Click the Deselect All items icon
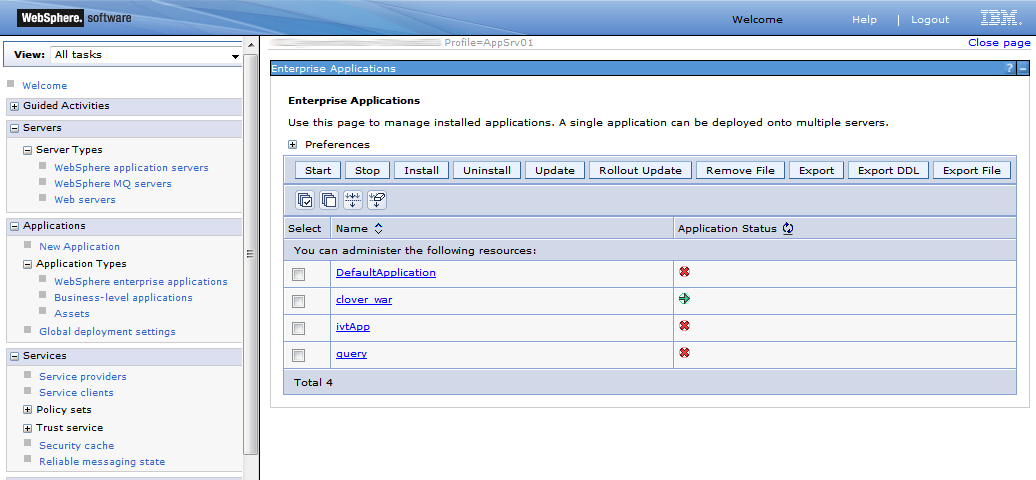This screenshot has width=1036, height=480. coord(328,200)
